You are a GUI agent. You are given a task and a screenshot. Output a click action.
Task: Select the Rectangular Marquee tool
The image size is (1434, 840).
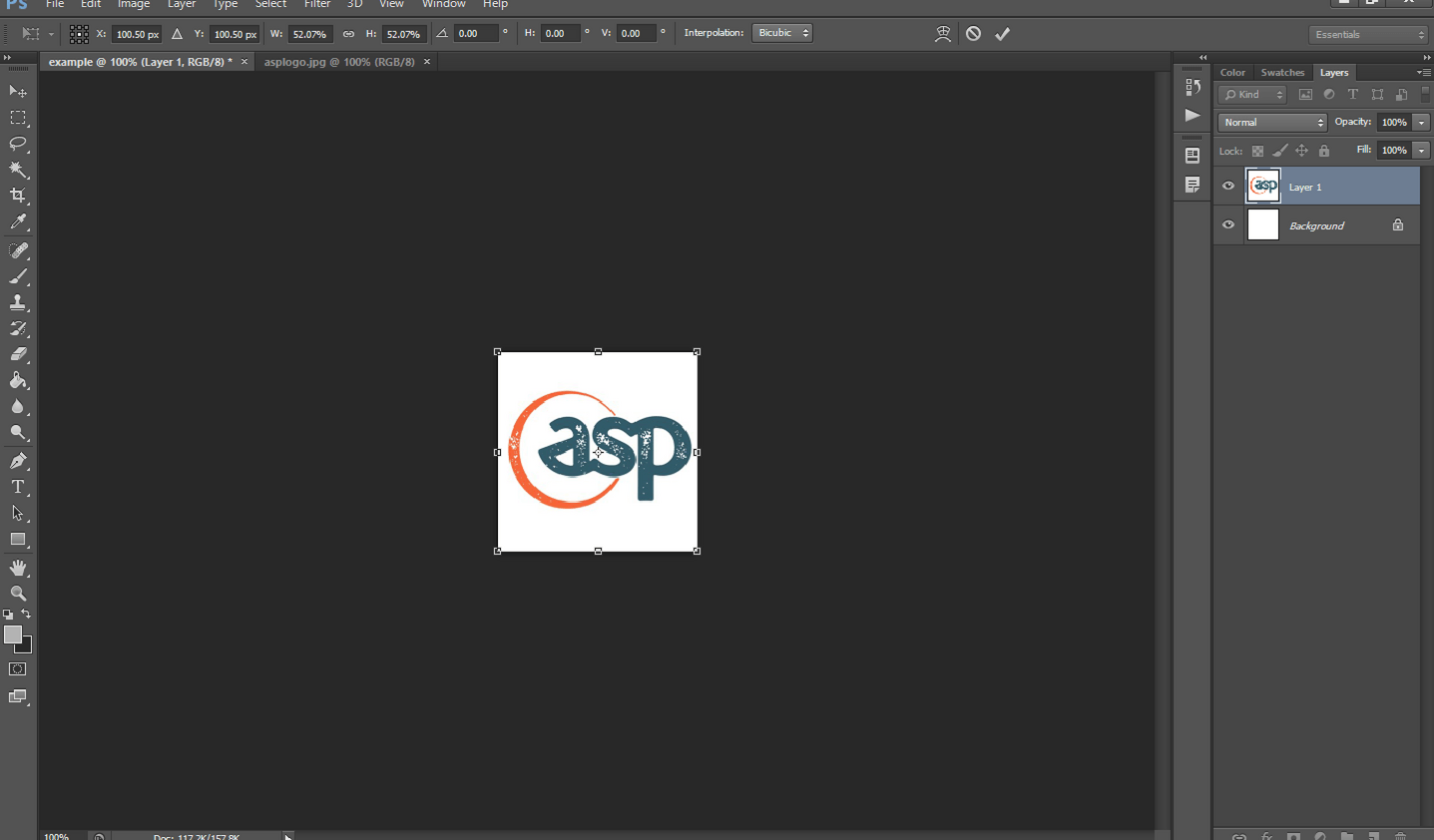18,118
